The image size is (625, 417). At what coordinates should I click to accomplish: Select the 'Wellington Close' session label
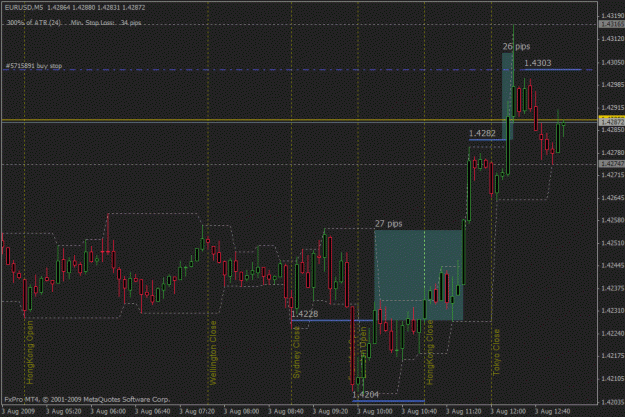click(x=213, y=353)
